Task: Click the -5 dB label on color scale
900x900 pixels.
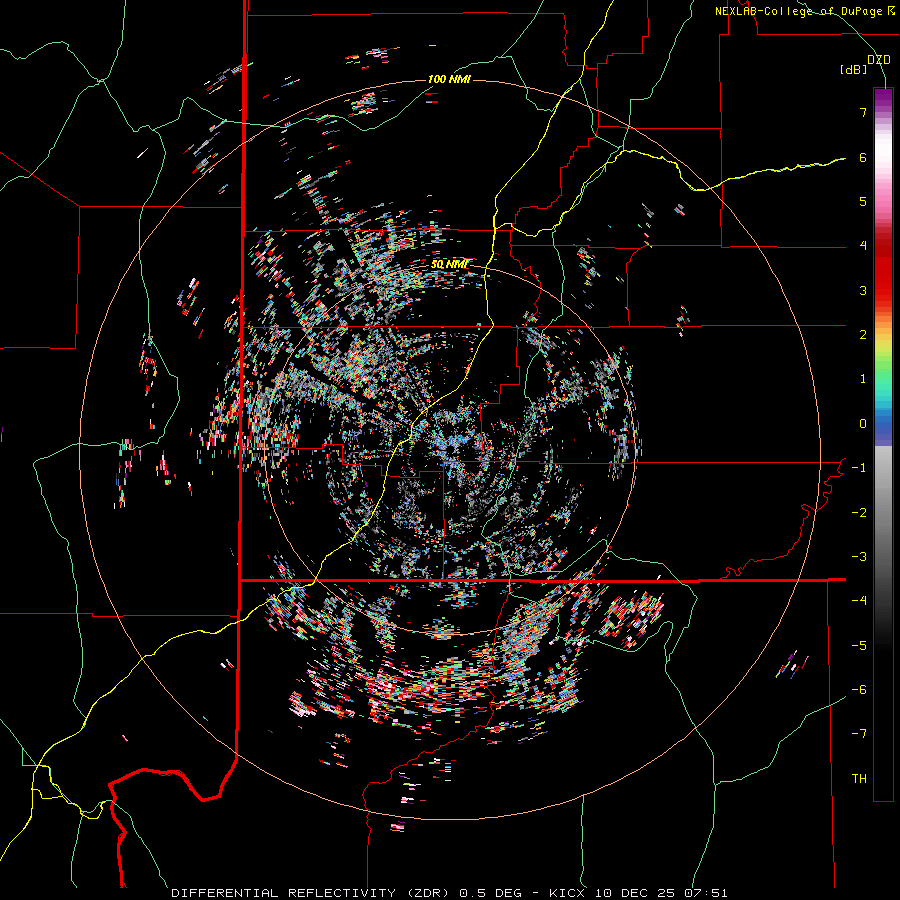Action: 859,646
